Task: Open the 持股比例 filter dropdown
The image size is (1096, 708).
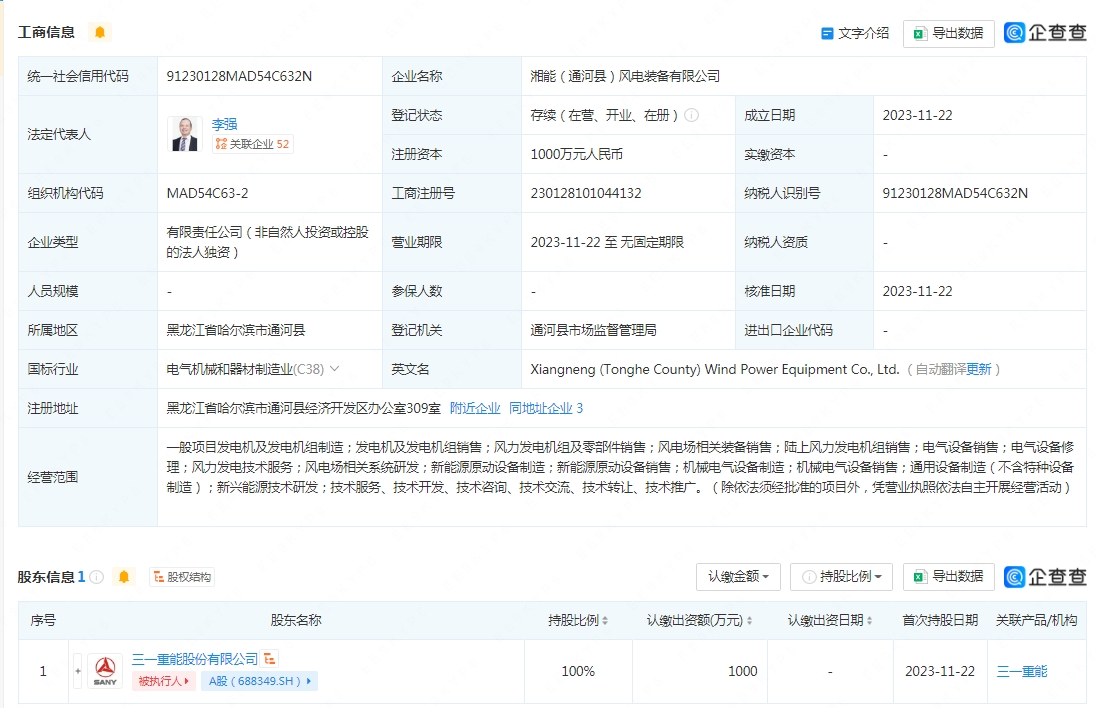Action: tap(842, 577)
